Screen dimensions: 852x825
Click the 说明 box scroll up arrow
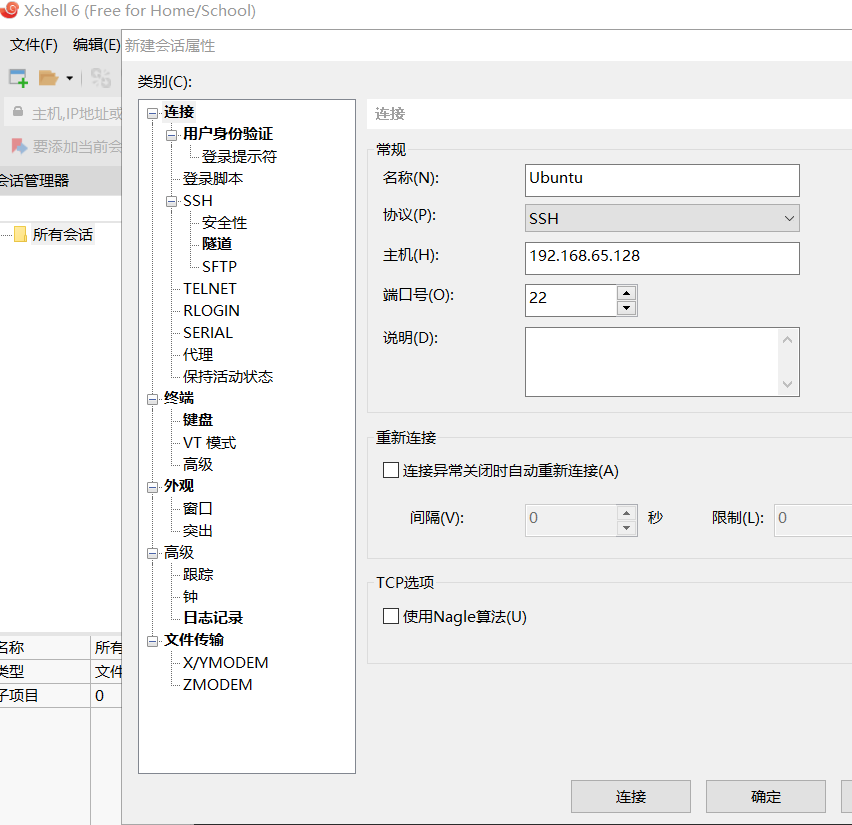pos(787,340)
